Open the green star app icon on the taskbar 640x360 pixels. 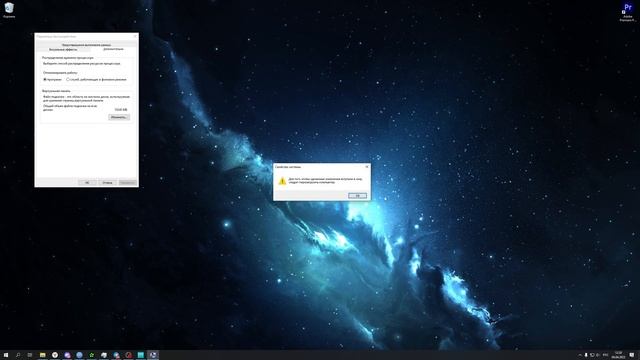pyautogui.click(x=91, y=355)
